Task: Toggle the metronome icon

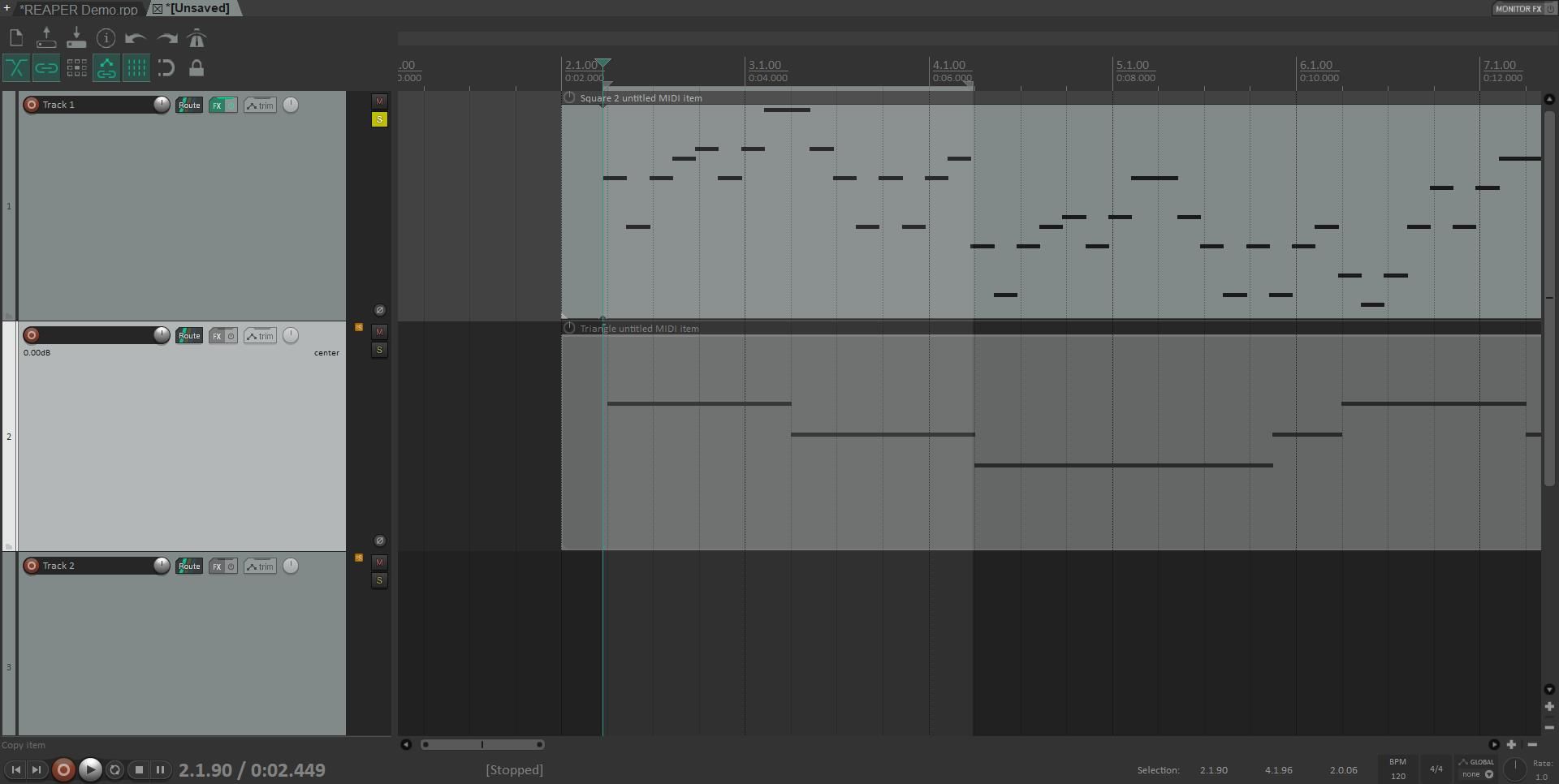Action: pyautogui.click(x=196, y=38)
